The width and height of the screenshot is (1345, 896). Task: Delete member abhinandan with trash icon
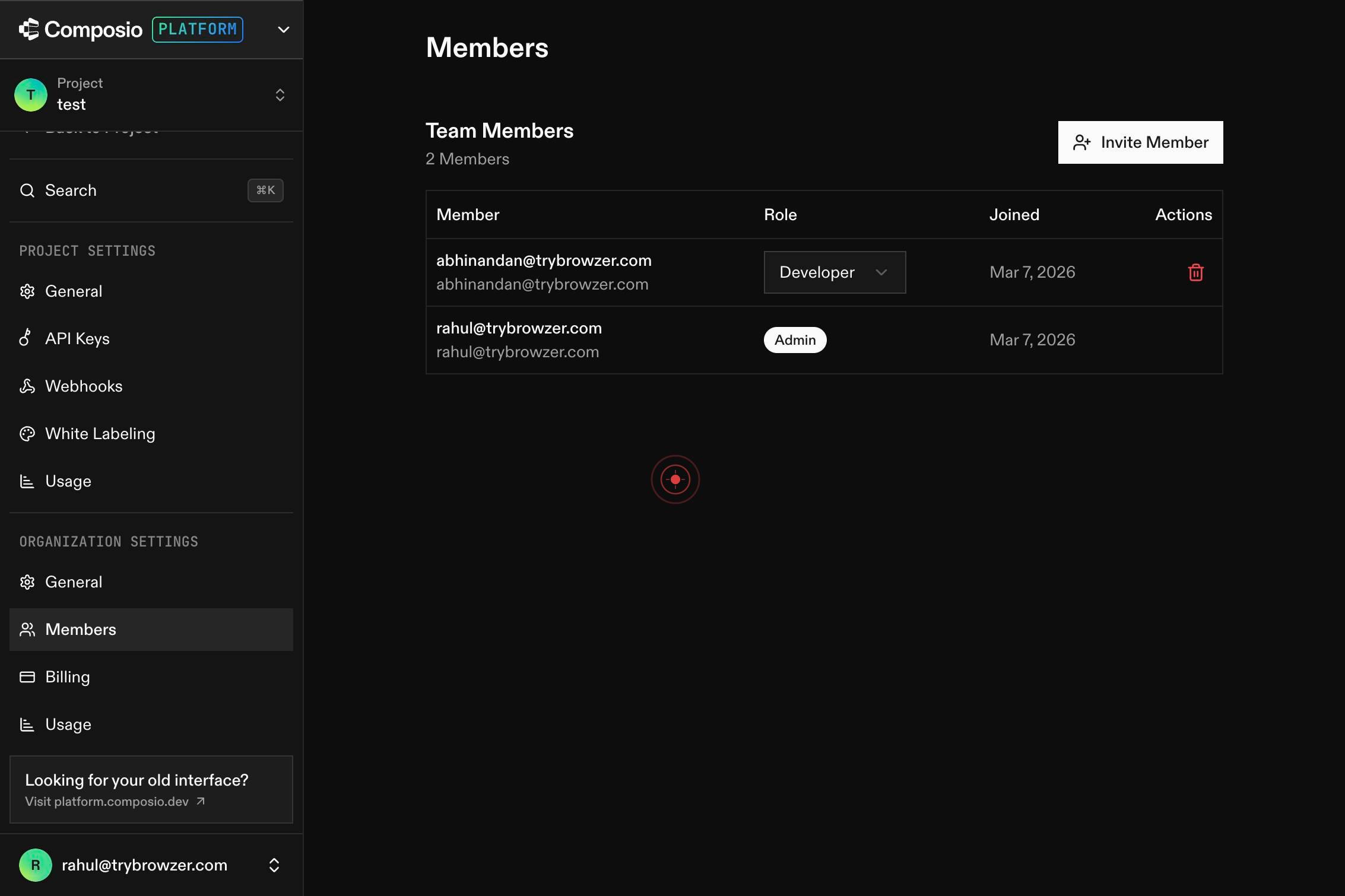[1195, 272]
